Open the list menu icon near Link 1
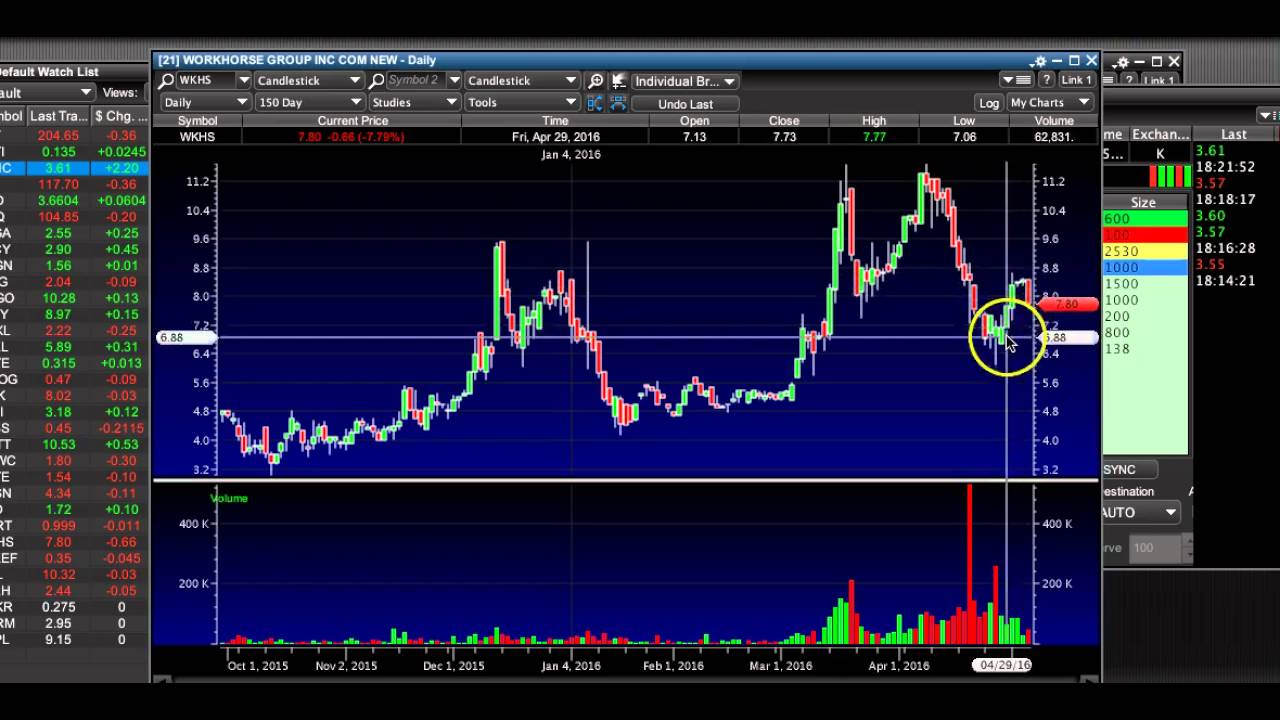Image resolution: width=1280 pixels, height=720 pixels. (1015, 80)
